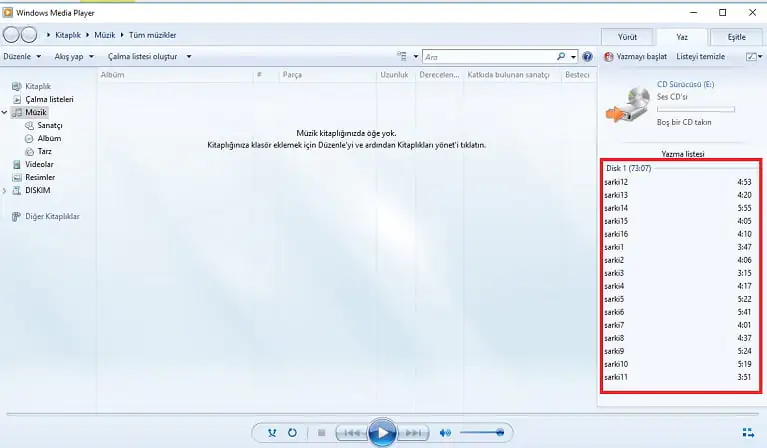Viewport: 767px width, 448px height.
Task: Select the Resimler tree item
Action: (40, 178)
